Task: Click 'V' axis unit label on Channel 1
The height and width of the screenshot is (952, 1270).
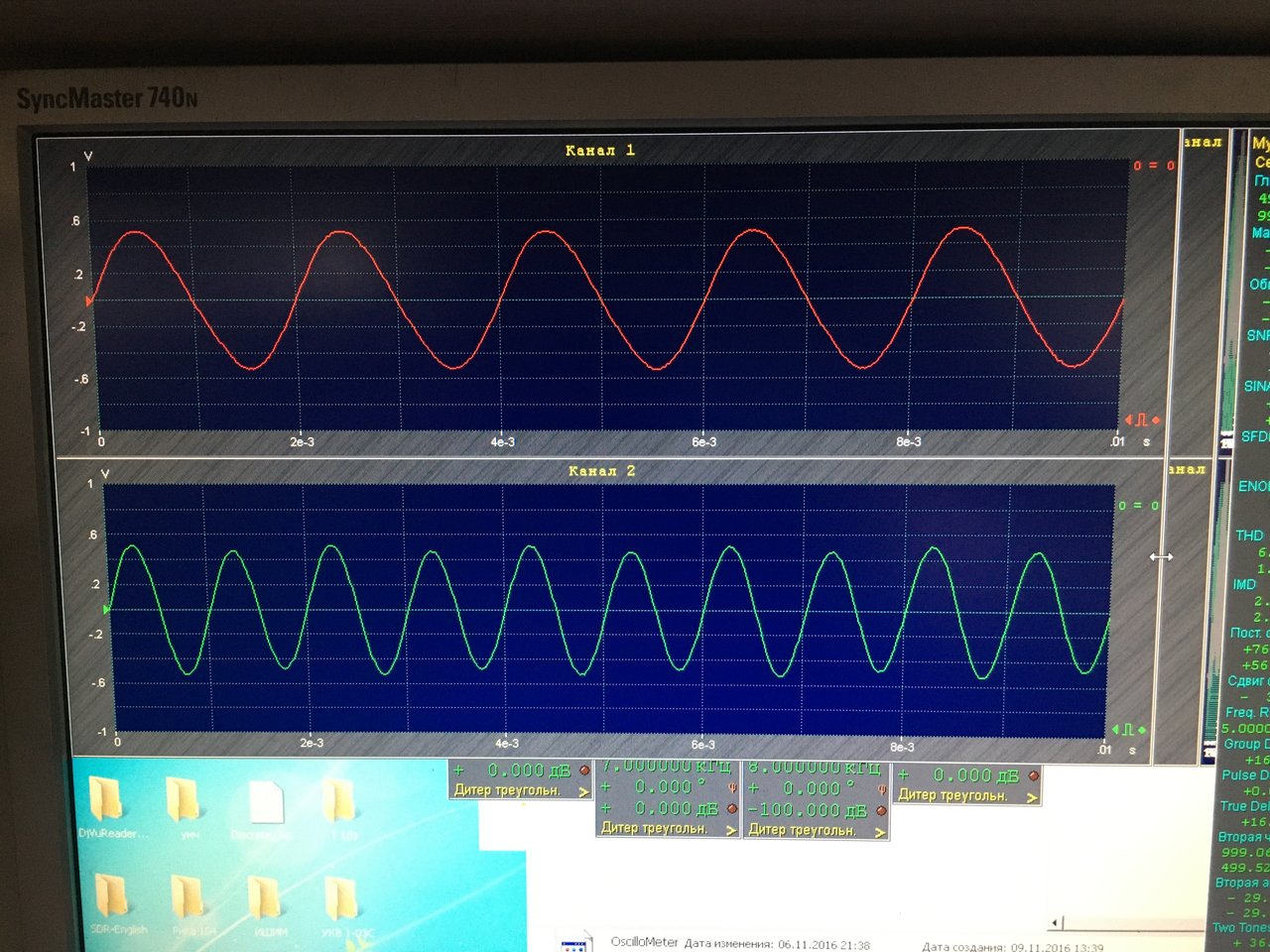Action: 88,156
